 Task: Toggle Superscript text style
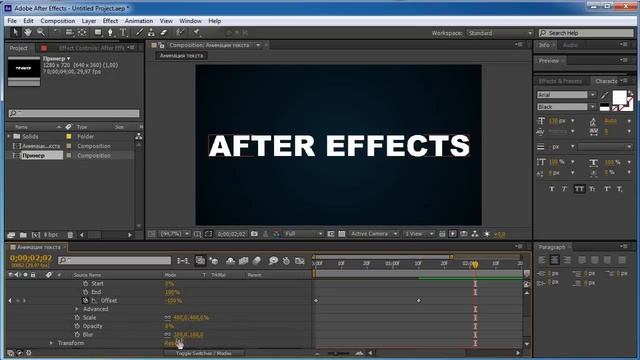point(607,189)
